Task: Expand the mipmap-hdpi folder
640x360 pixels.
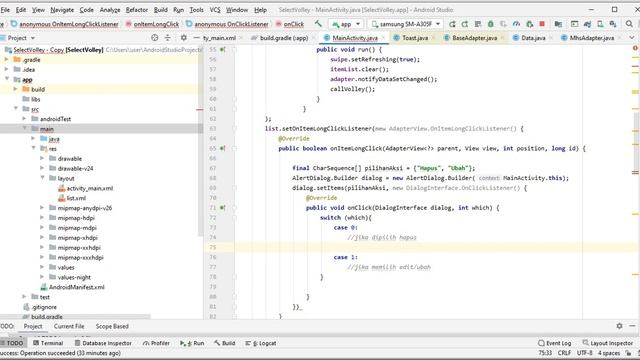Action: click(42, 218)
